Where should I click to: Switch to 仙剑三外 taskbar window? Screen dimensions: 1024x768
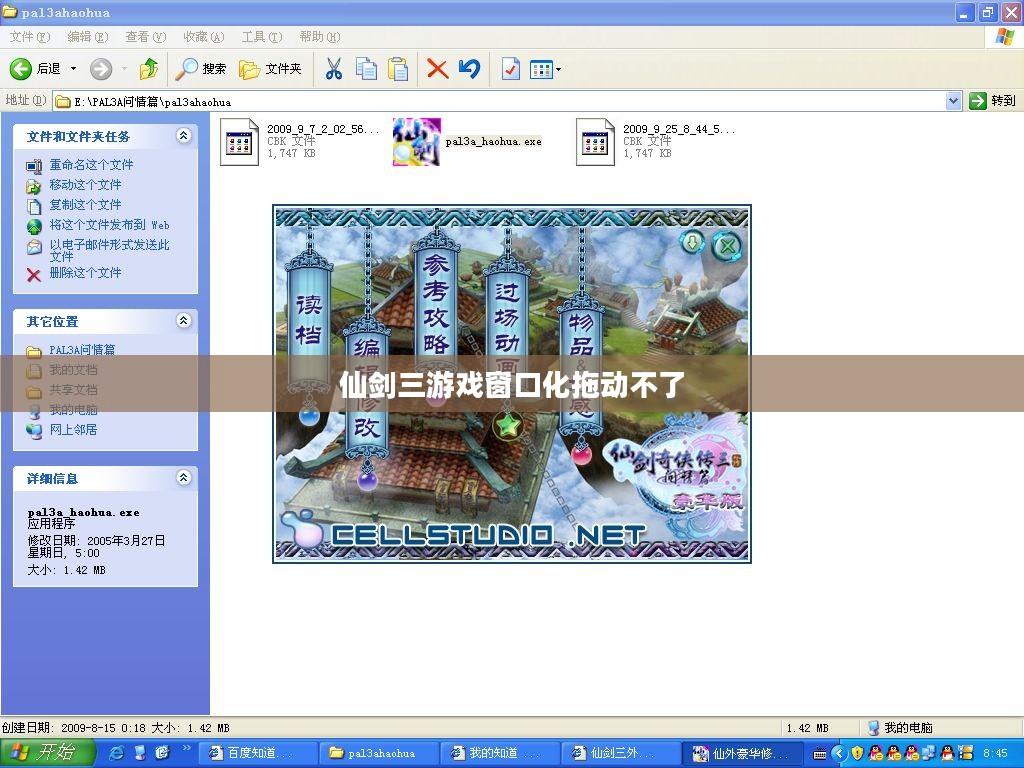(x=622, y=753)
